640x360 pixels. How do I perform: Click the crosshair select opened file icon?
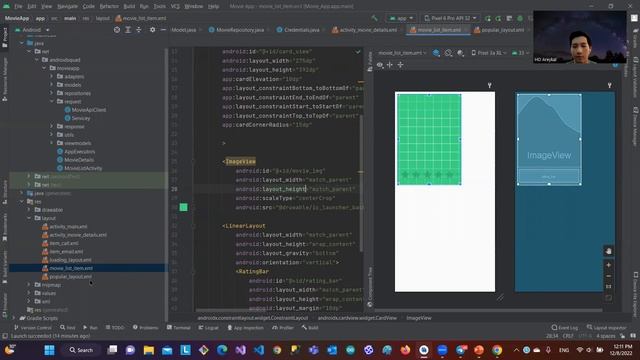pyautogui.click(x=117, y=30)
